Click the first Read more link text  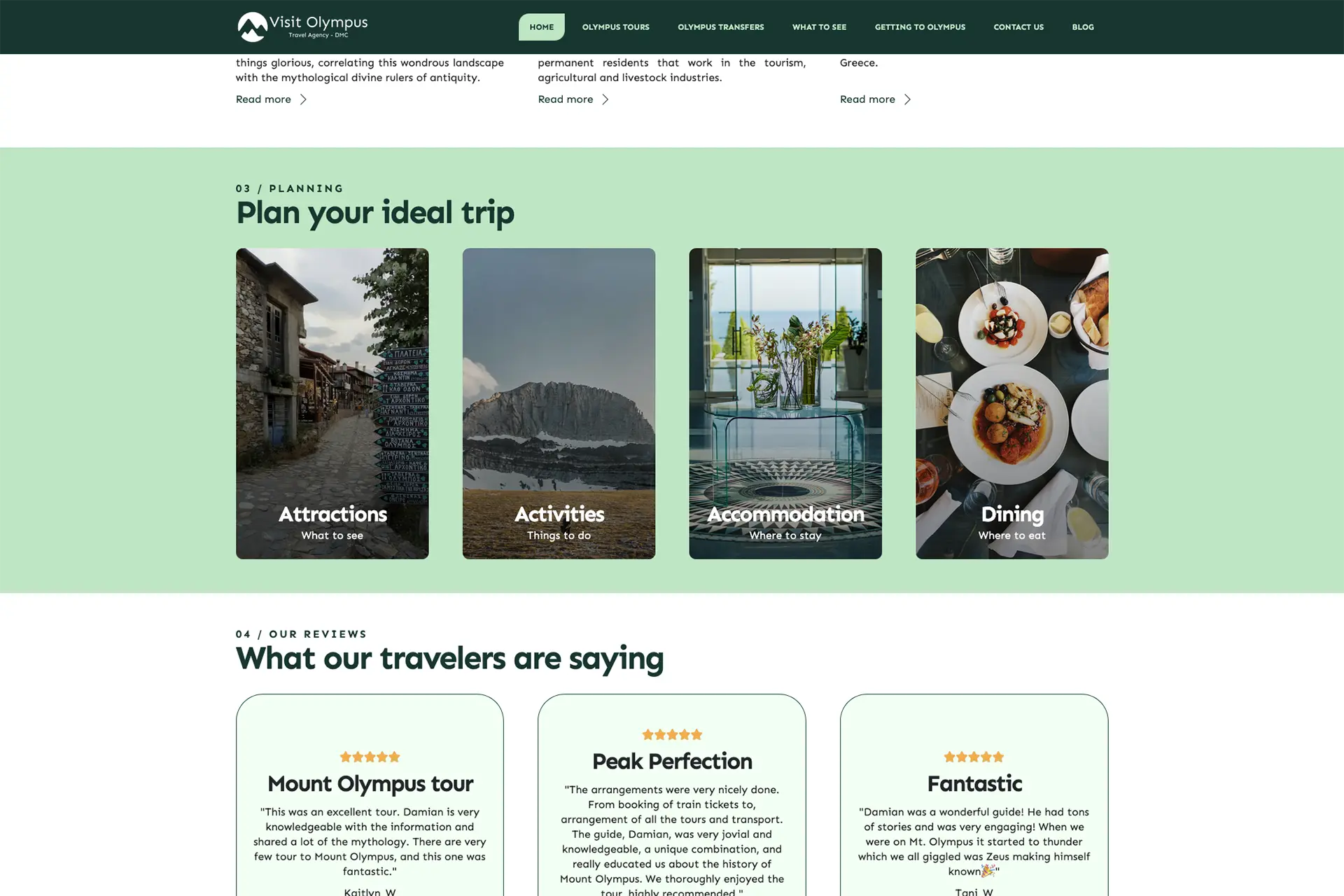pyautogui.click(x=263, y=99)
